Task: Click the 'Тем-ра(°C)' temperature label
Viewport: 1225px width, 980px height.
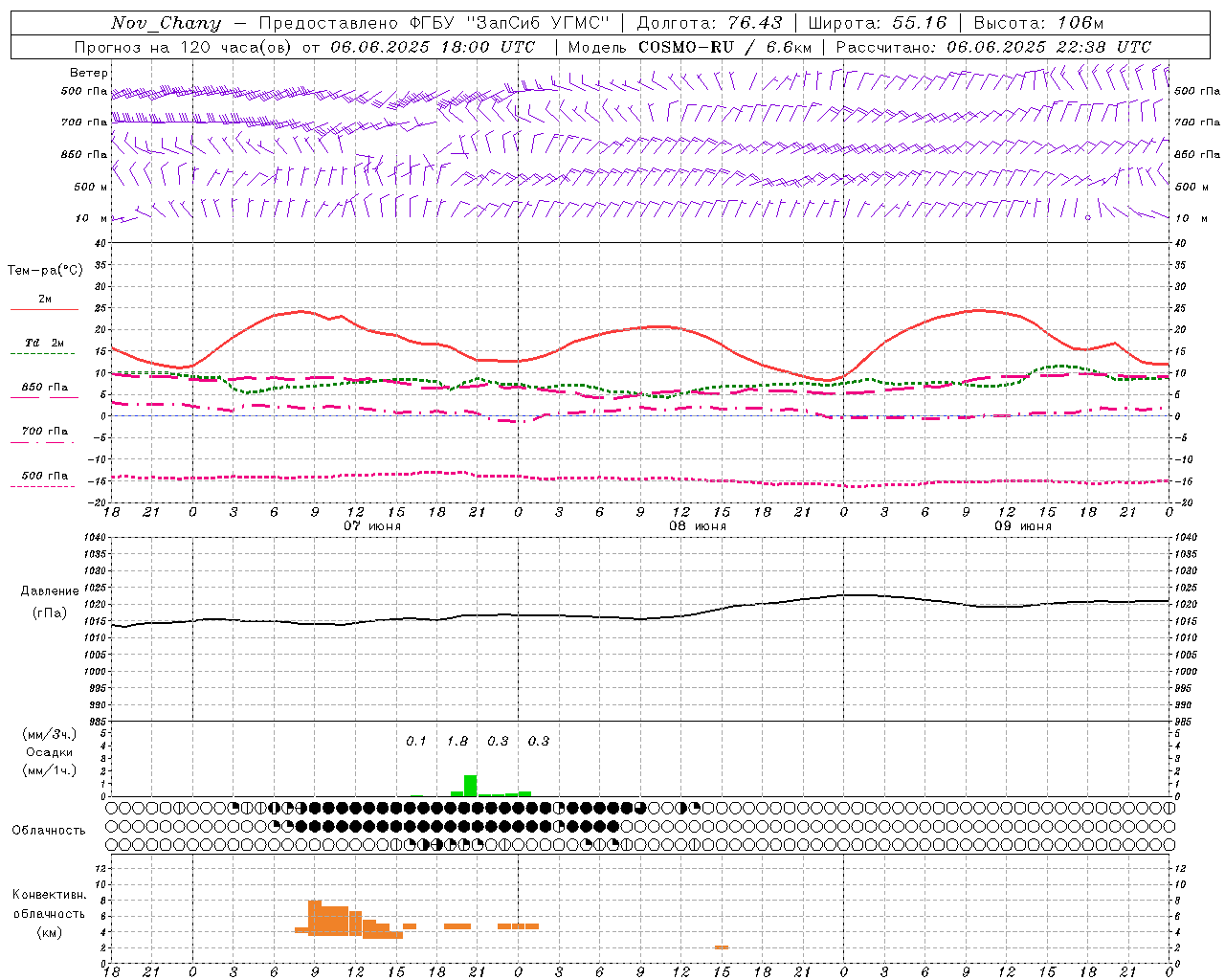Action: pos(45,271)
